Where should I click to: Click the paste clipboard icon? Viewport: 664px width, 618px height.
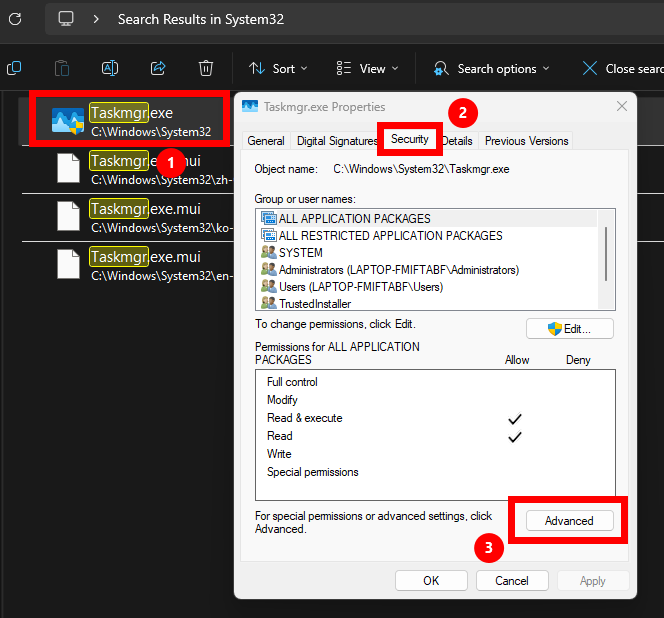pyautogui.click(x=62, y=68)
